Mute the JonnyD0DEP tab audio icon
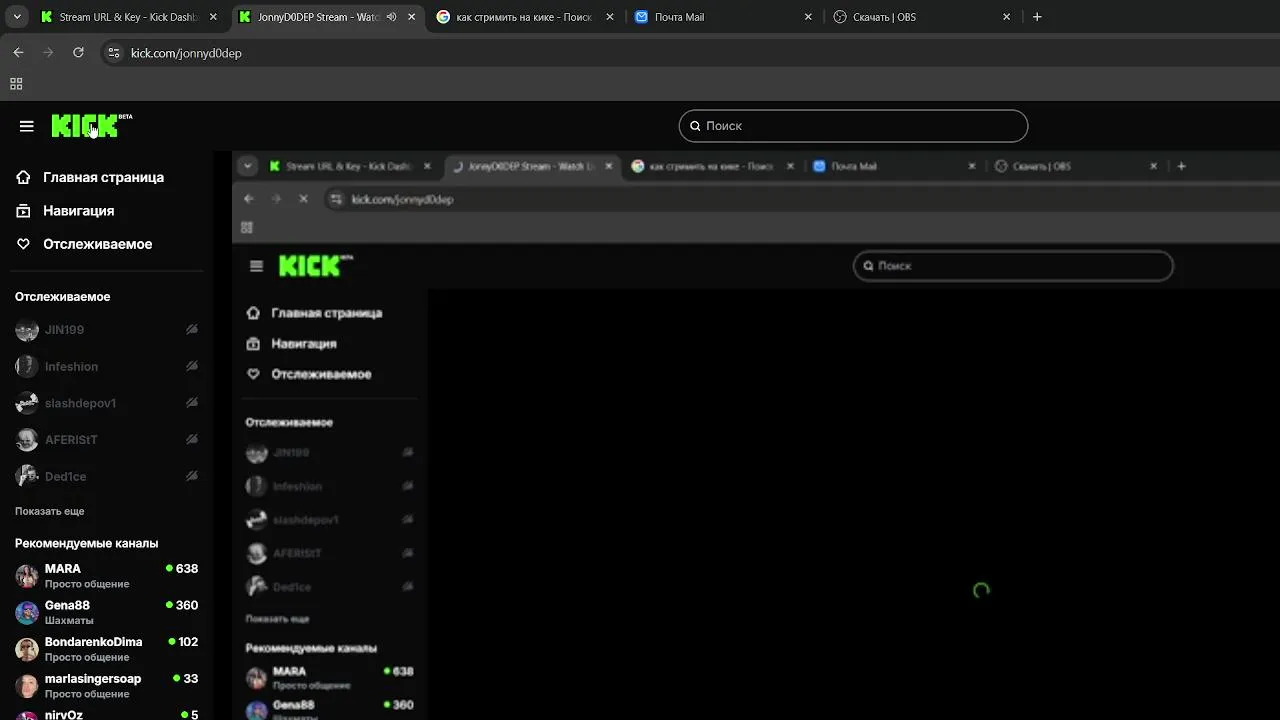 391,17
